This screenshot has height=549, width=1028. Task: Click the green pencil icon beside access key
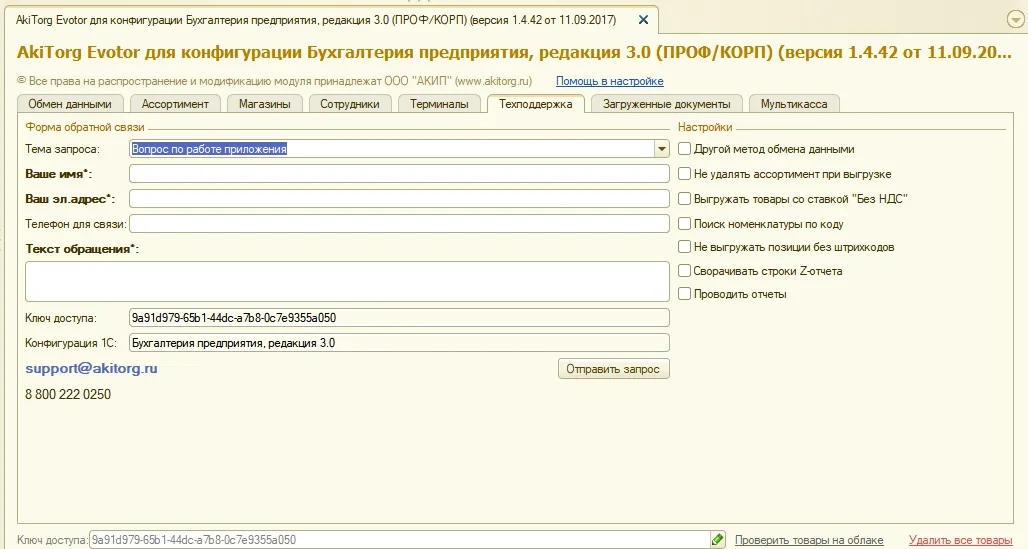(717, 540)
